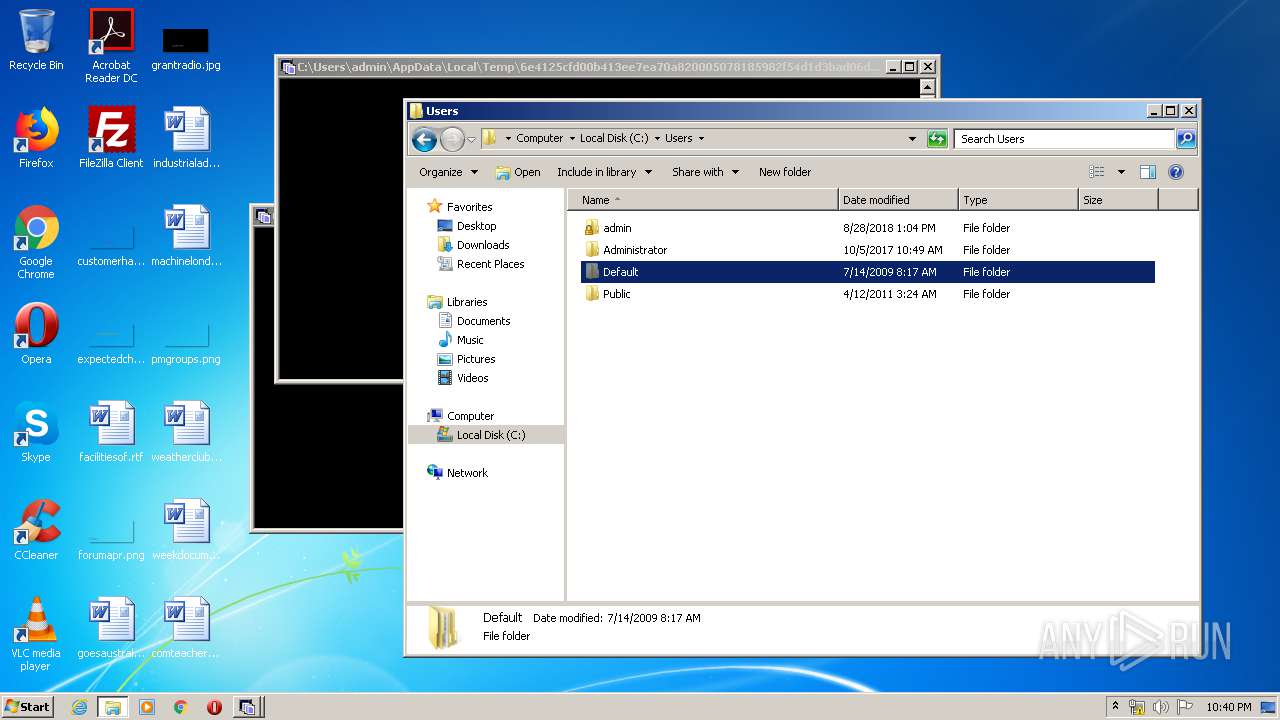Viewport: 1280px width, 720px height.
Task: Open Opera browser shortcut
Action: 36,334
